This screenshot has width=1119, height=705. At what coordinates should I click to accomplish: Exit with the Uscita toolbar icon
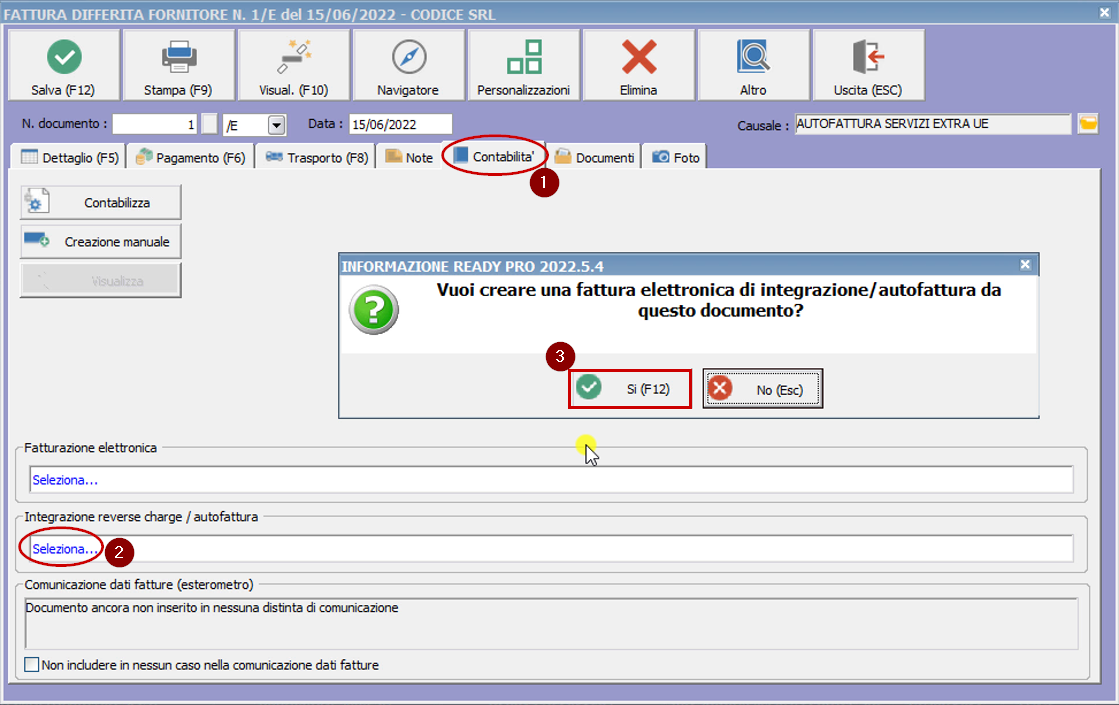[x=868, y=62]
